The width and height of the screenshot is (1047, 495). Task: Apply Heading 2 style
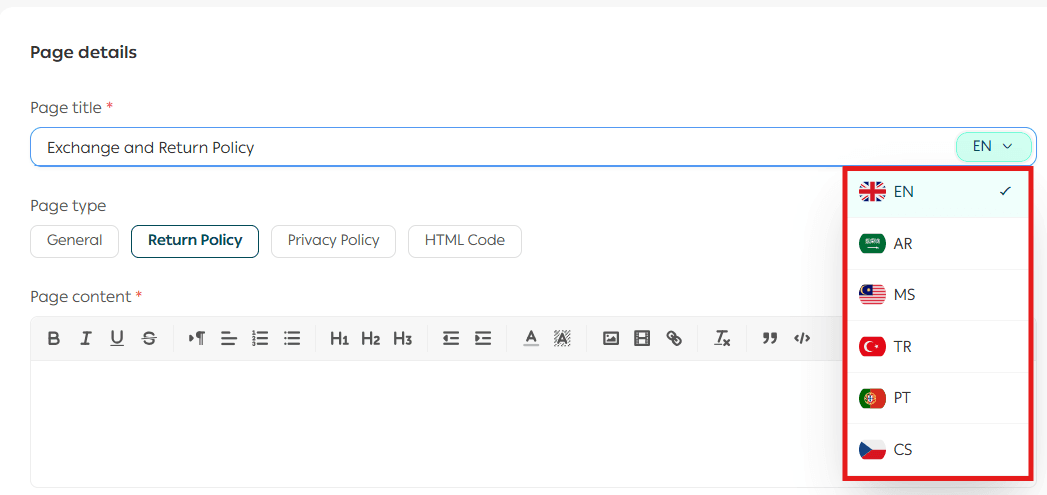point(371,339)
